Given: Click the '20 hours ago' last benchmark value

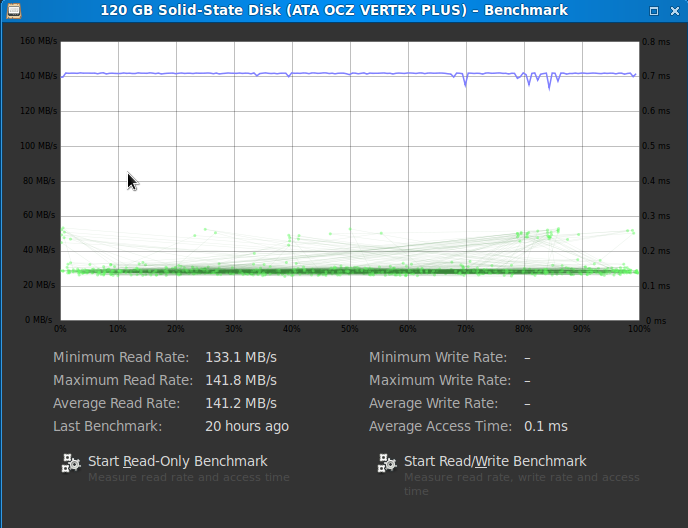Looking at the screenshot, I should (x=247, y=426).
